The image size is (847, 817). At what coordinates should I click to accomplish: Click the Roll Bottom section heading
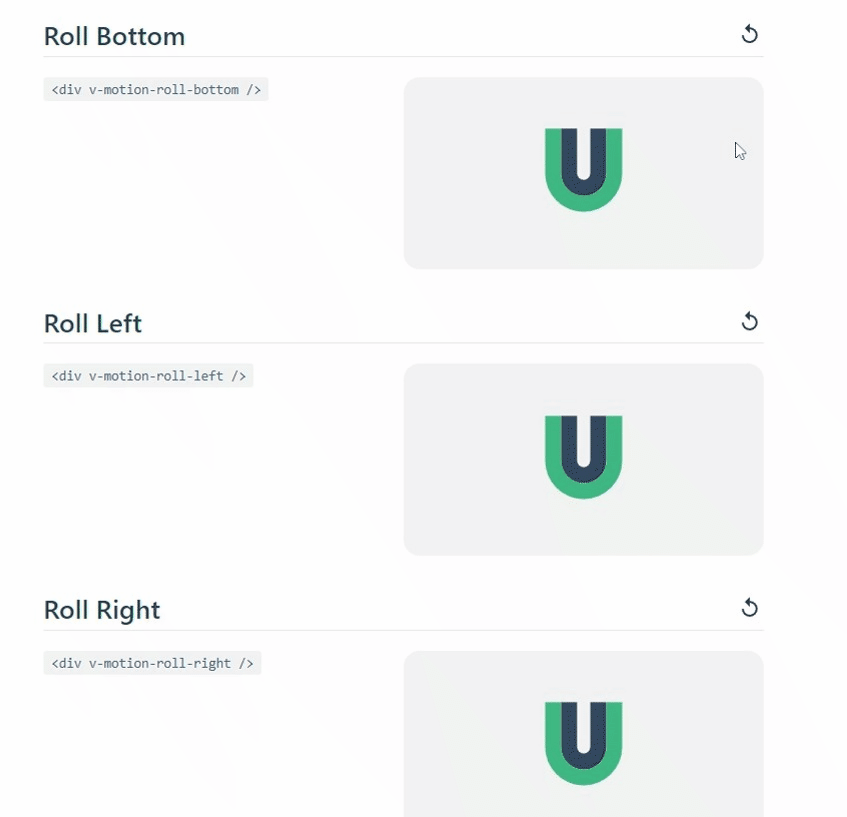coord(114,37)
